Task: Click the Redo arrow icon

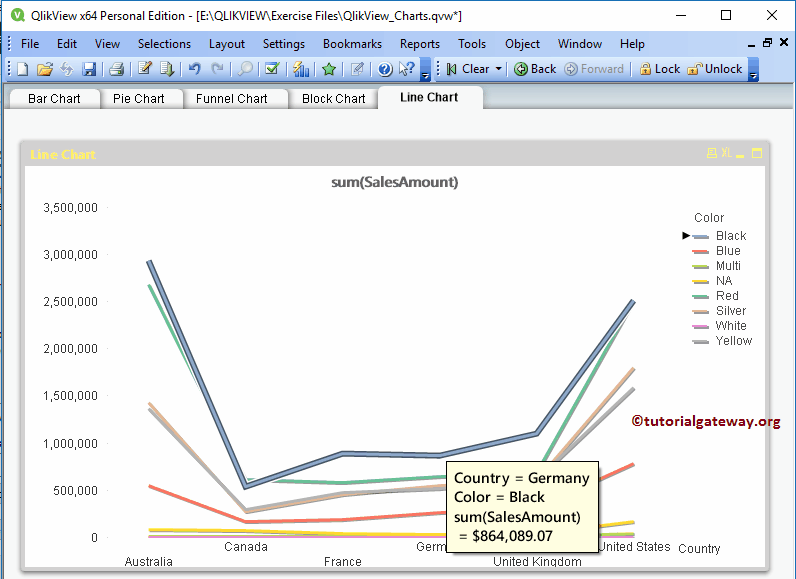Action: tap(217, 69)
